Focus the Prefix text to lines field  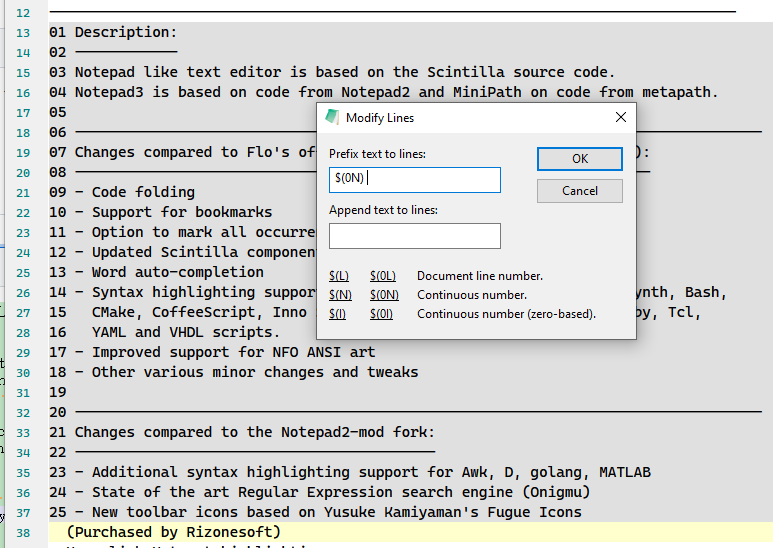click(x=415, y=180)
